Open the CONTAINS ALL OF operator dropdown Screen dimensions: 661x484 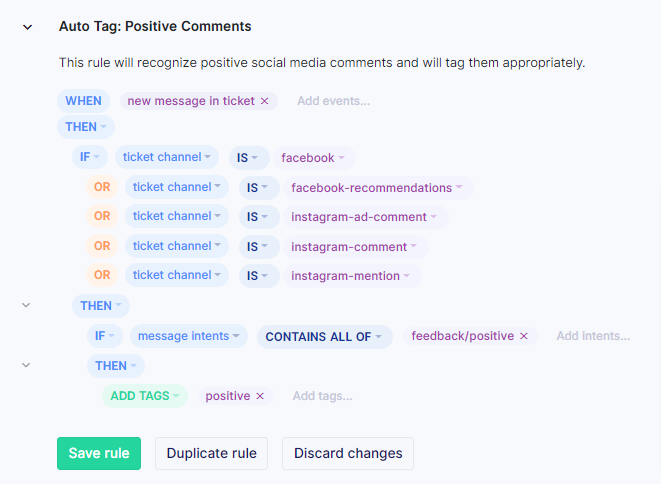[x=325, y=336]
